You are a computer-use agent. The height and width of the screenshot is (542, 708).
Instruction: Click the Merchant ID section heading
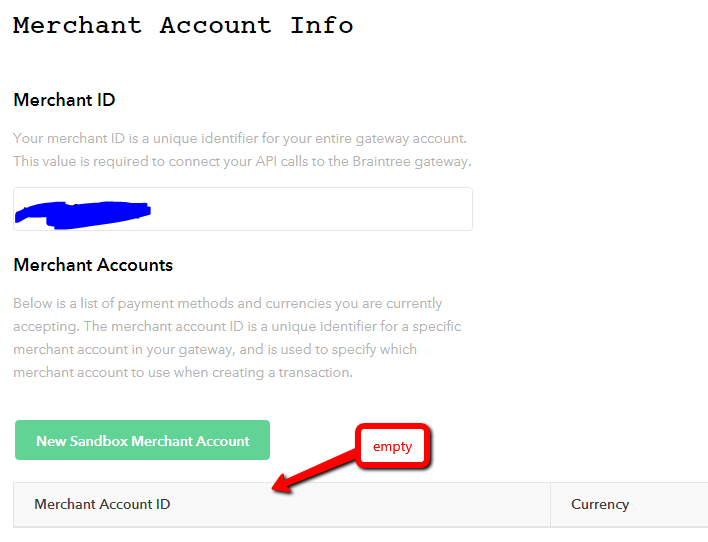[x=64, y=100]
